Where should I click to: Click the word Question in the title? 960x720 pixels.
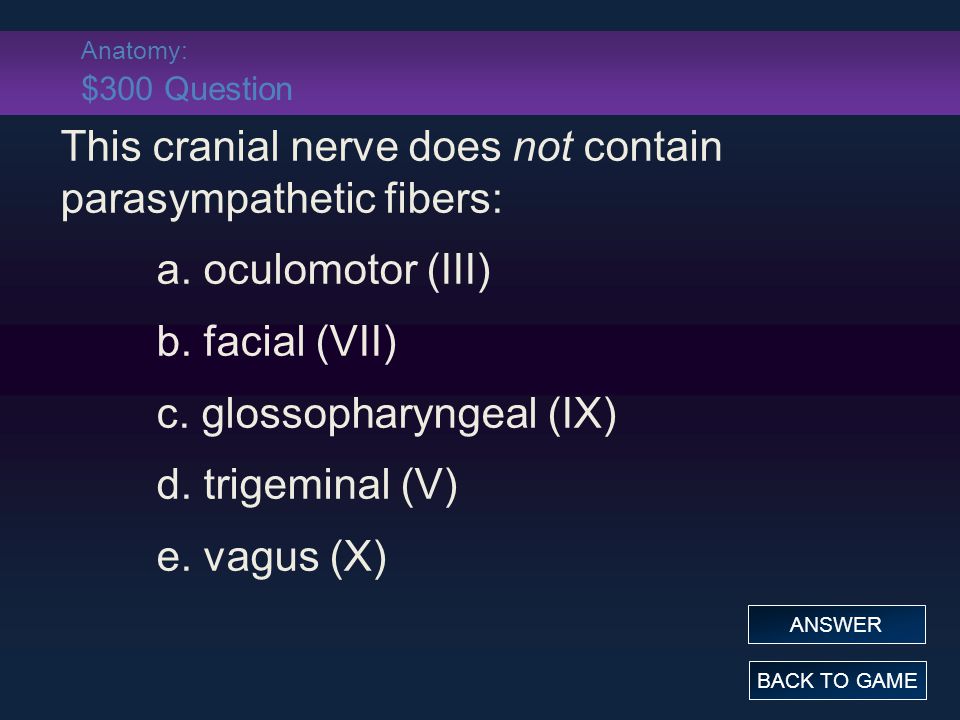(229, 89)
